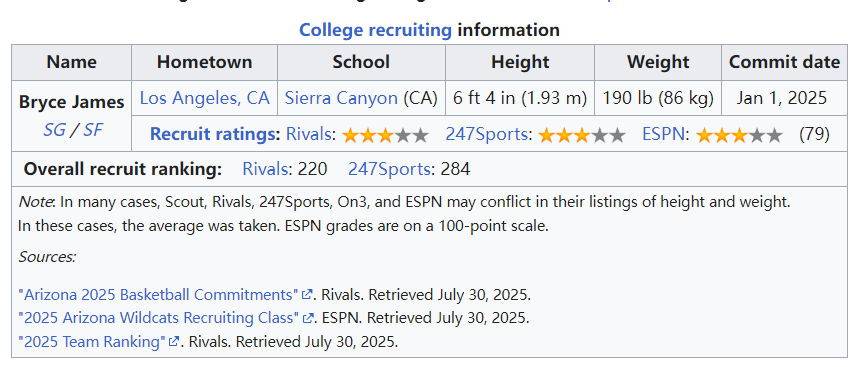Open the Sierra Canyon school link
The width and height of the screenshot is (858, 367).
pyautogui.click(x=341, y=98)
